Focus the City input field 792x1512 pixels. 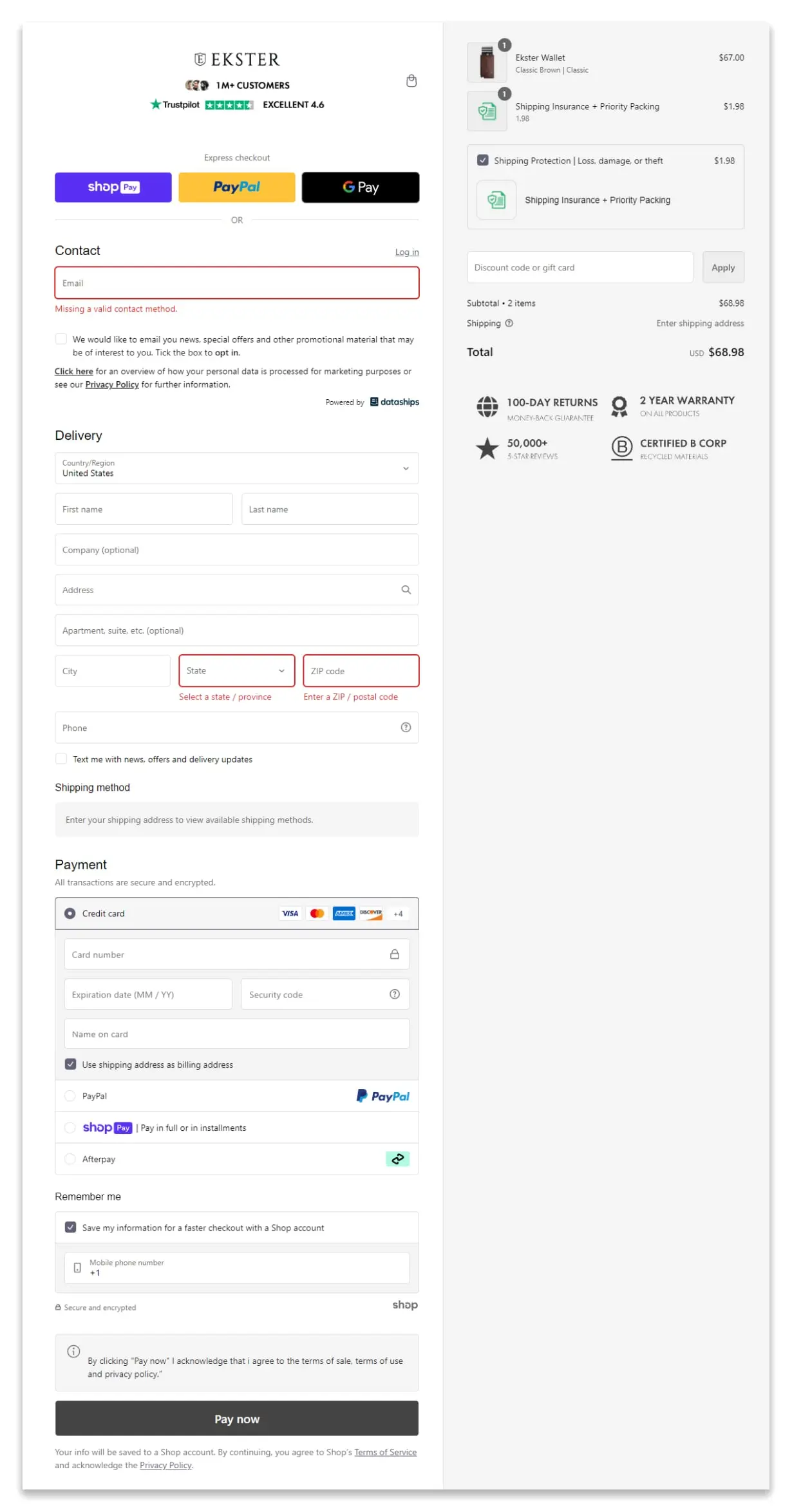113,670
